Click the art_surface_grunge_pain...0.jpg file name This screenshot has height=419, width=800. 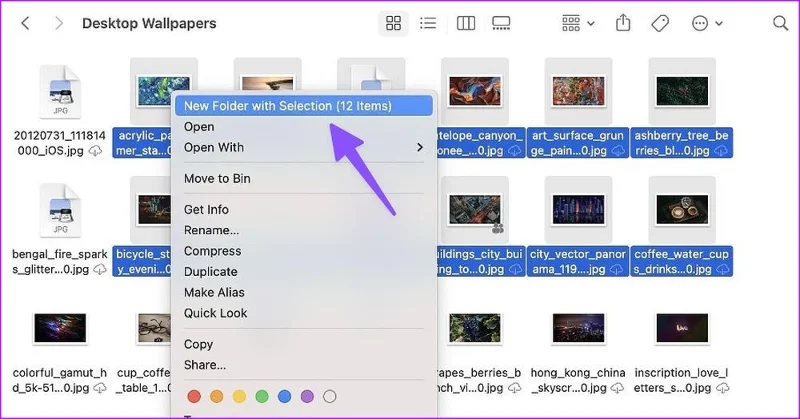pyautogui.click(x=578, y=143)
